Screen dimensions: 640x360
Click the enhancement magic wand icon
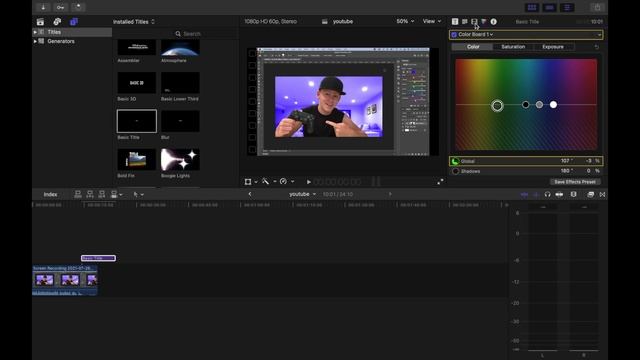266,181
